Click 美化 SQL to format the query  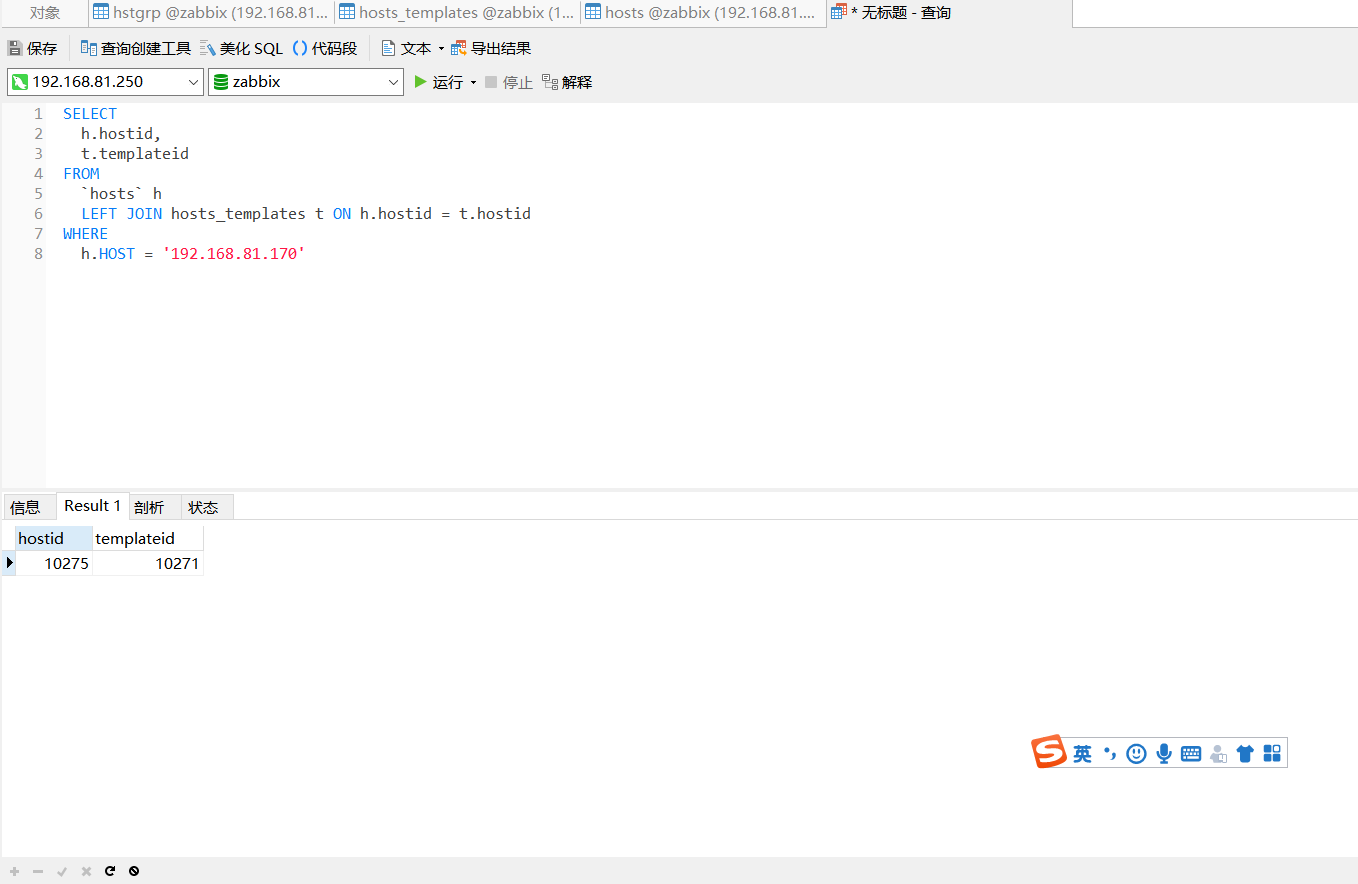click(241, 48)
